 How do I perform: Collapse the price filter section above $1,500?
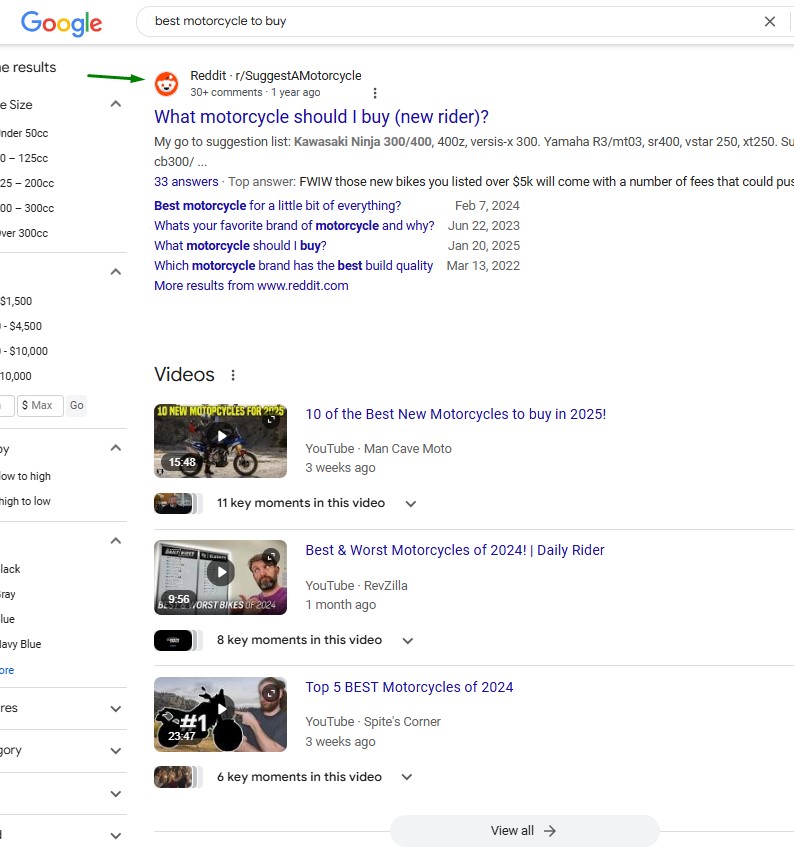pyautogui.click(x=116, y=271)
